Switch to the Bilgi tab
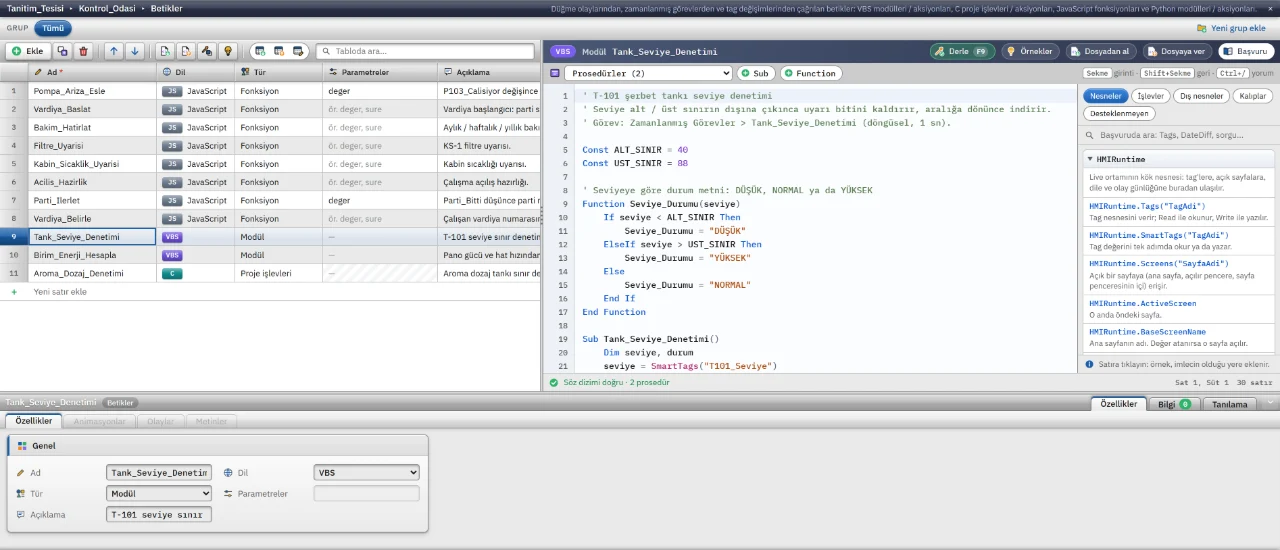 coord(1174,404)
